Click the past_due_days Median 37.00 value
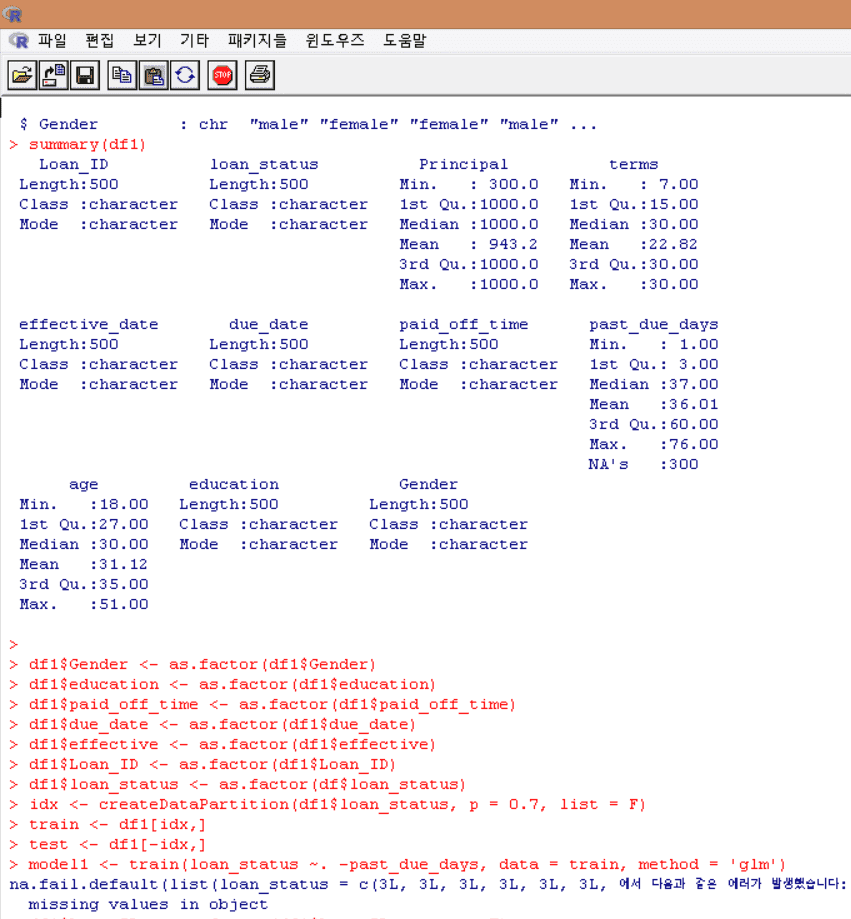This screenshot has height=919, width=851. point(694,384)
